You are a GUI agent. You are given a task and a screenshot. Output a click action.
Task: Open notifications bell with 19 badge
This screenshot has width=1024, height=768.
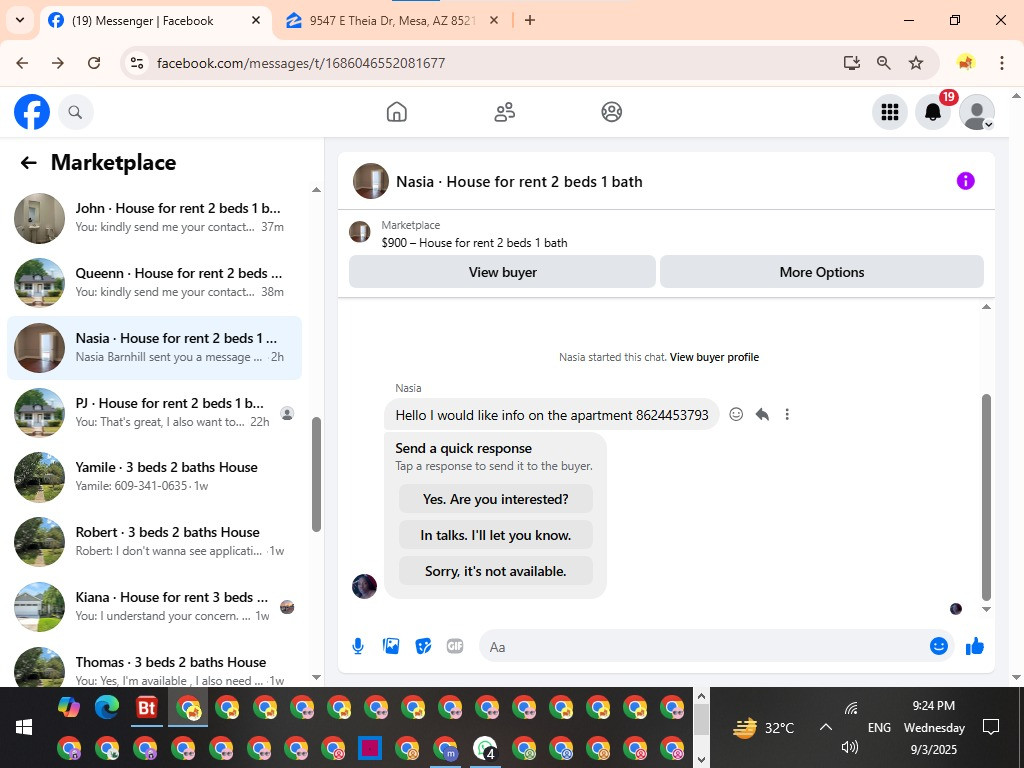click(x=933, y=112)
